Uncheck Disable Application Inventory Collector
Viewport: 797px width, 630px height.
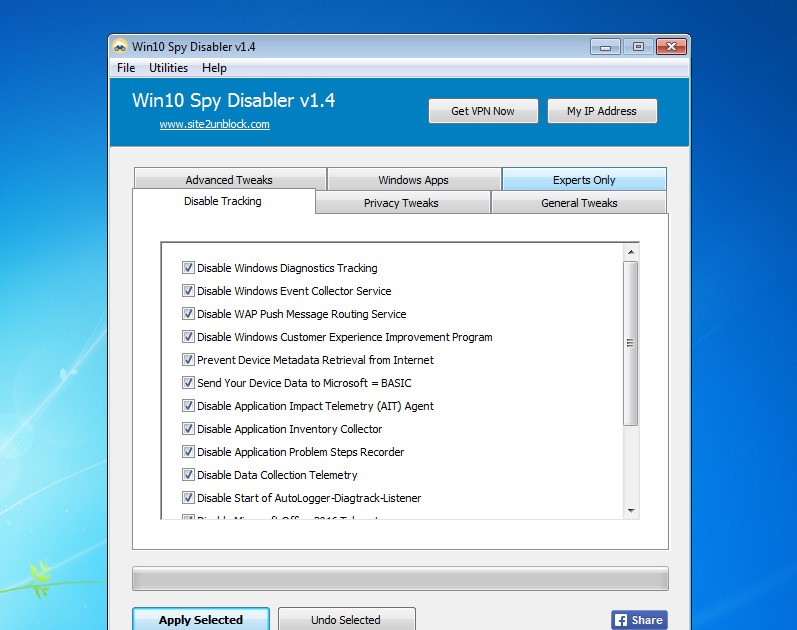pyautogui.click(x=188, y=429)
